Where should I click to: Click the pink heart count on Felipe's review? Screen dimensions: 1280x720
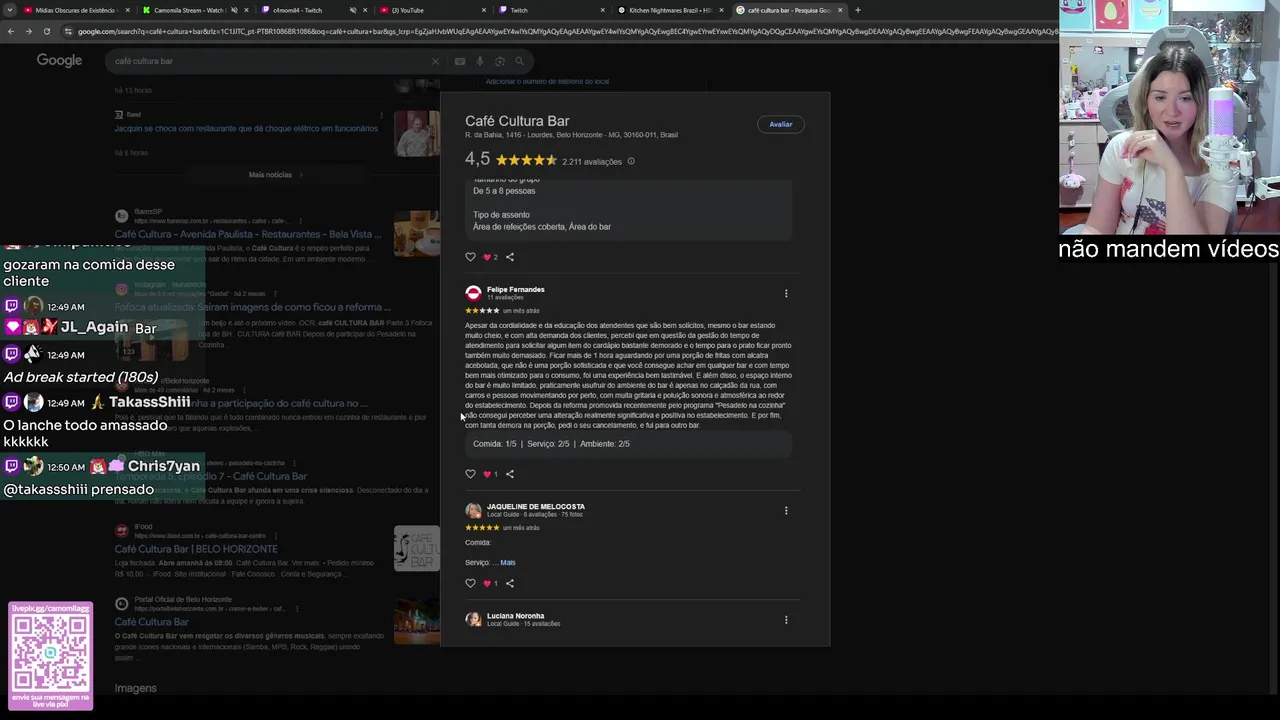[x=490, y=474]
